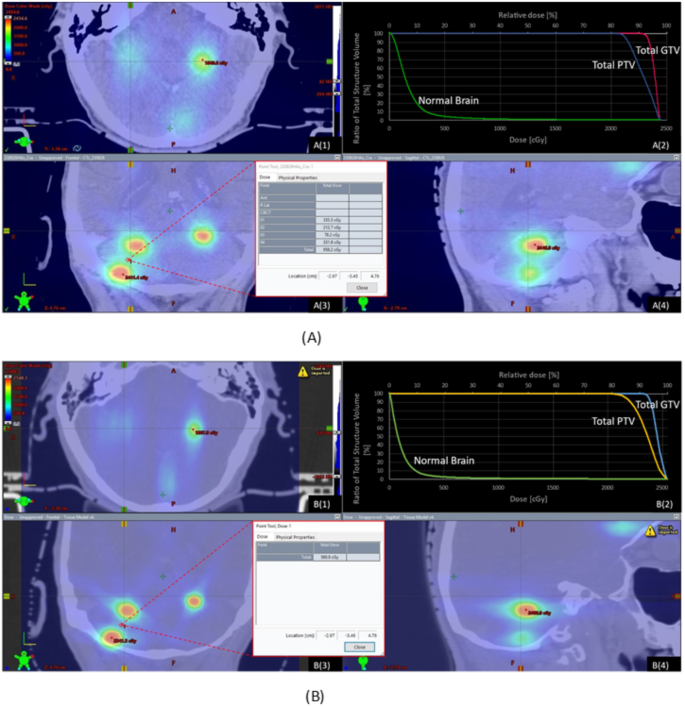Click the red dose point marker in view B(3)
The height and width of the screenshot is (706, 685).
click(122, 625)
